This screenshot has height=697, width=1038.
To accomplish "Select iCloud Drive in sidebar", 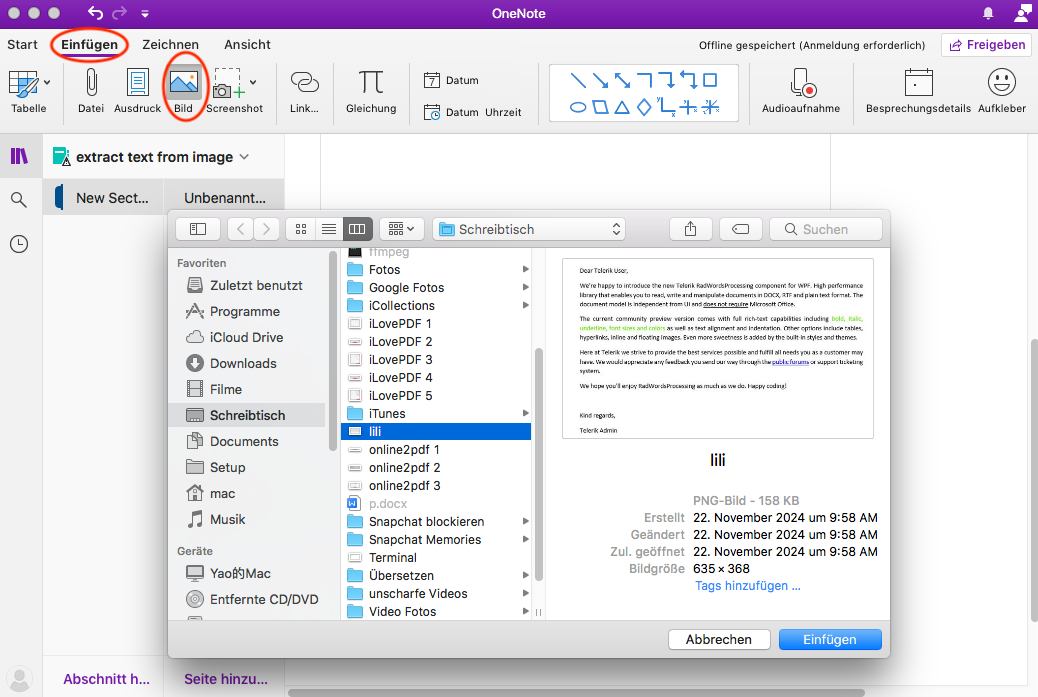I will tap(248, 338).
